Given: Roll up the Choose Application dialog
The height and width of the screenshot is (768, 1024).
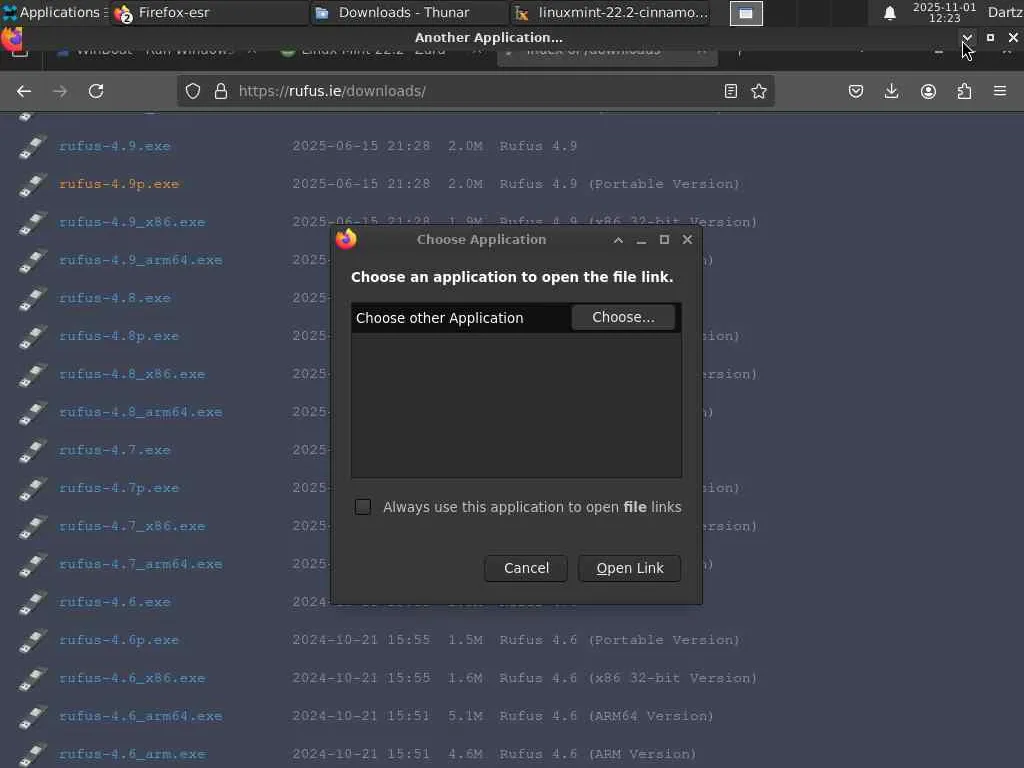Looking at the screenshot, I should click(618, 240).
